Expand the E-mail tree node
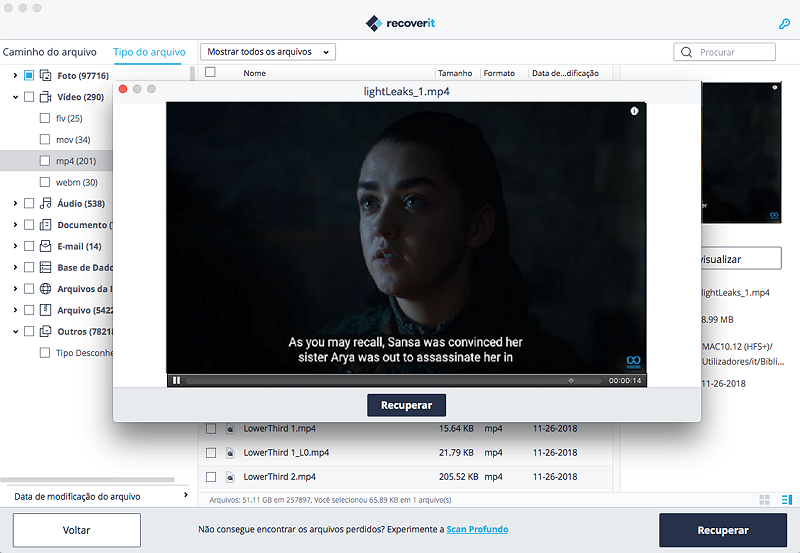This screenshot has height=553, width=800. pyautogui.click(x=15, y=246)
